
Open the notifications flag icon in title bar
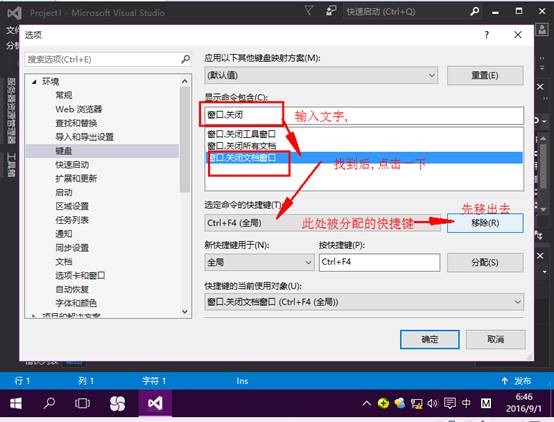[309, 11]
